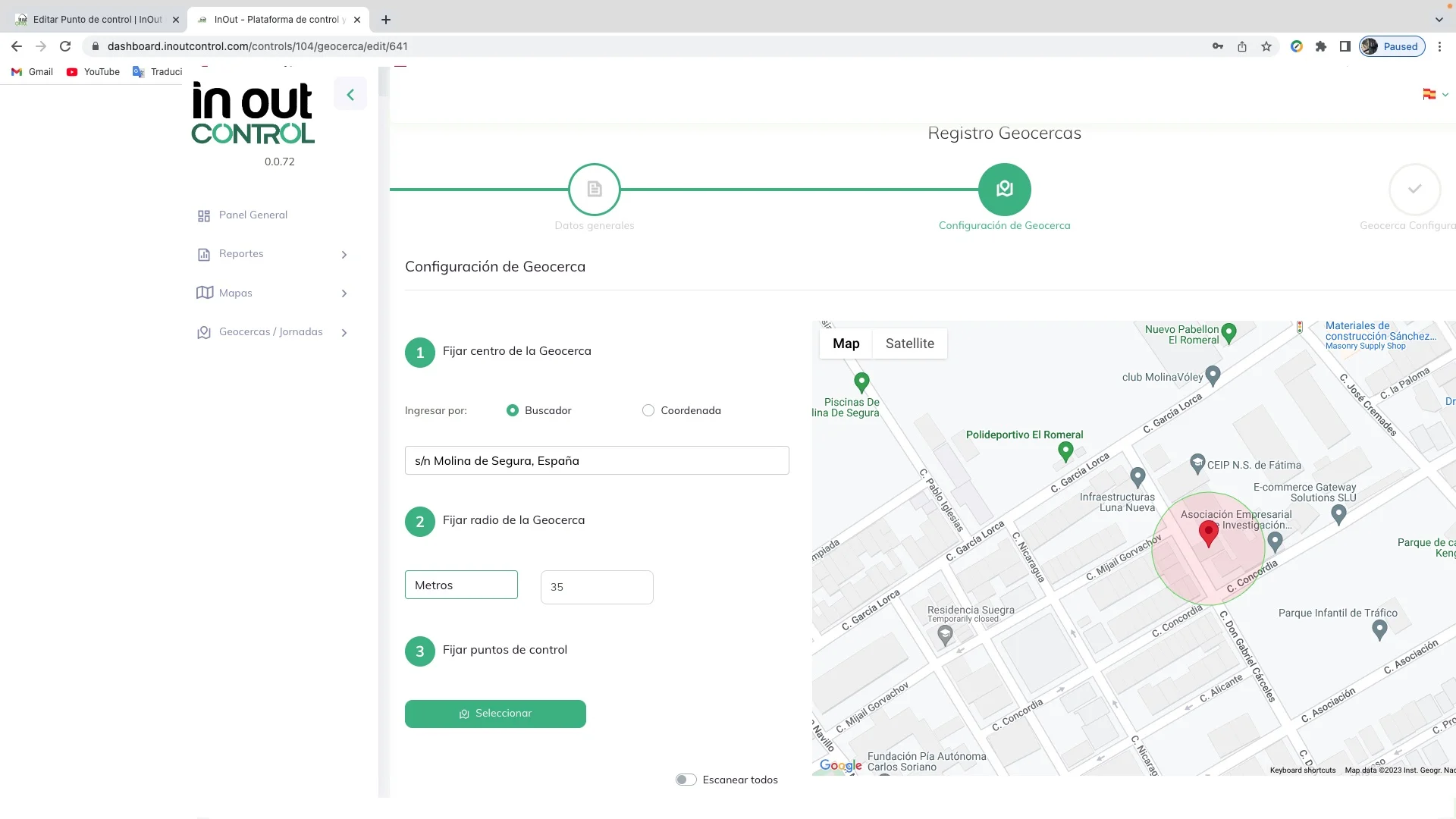Click the Nuevo Pabellon El Romeral pin
This screenshot has height=819, width=1456.
[x=1229, y=333]
